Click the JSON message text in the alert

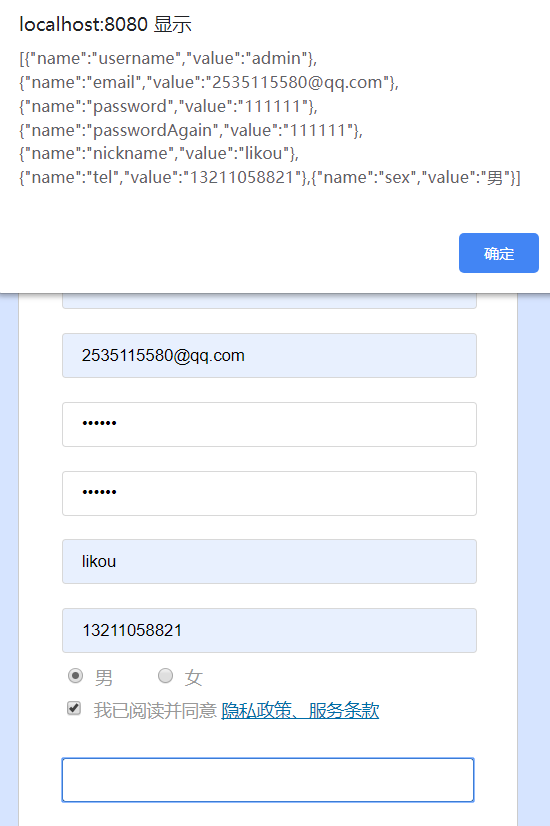click(270, 117)
